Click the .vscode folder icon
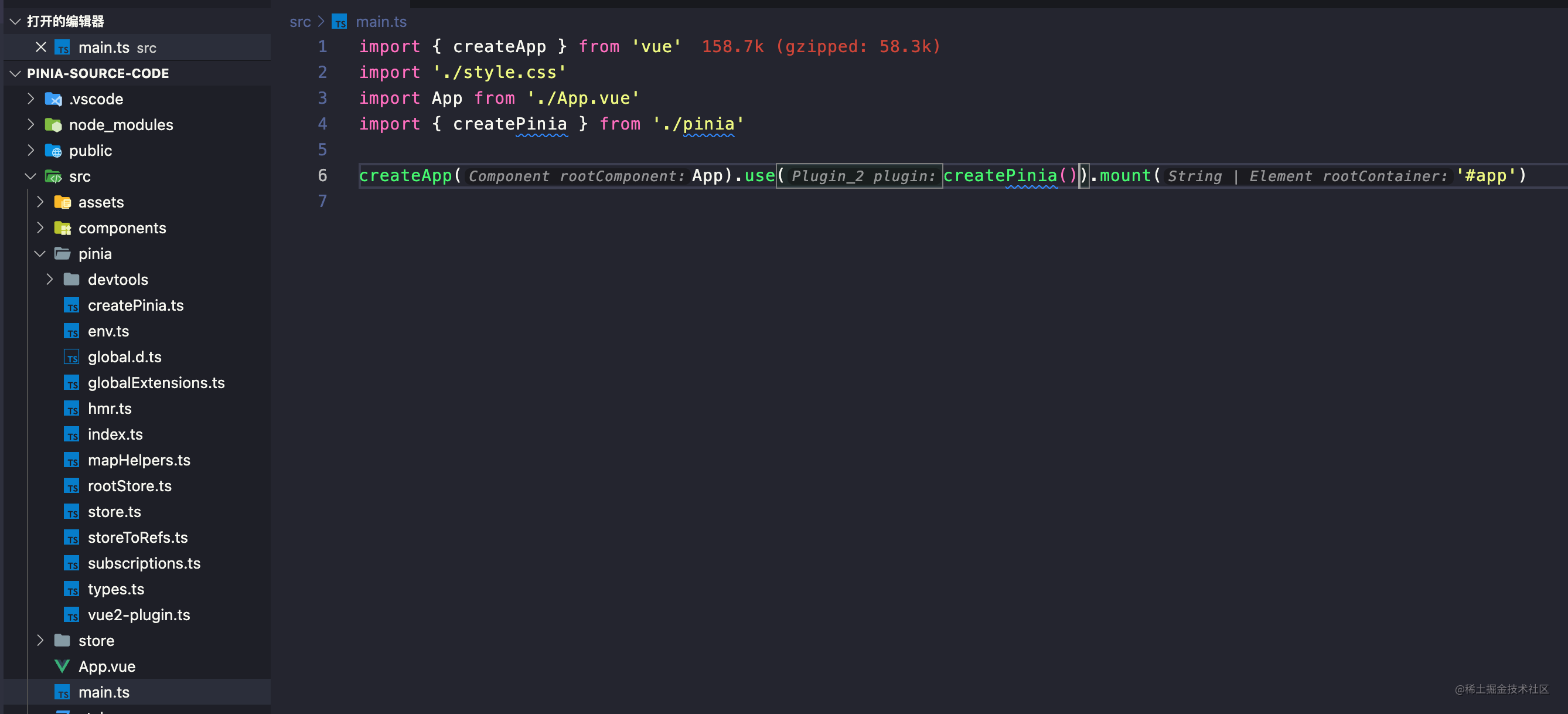 point(53,98)
